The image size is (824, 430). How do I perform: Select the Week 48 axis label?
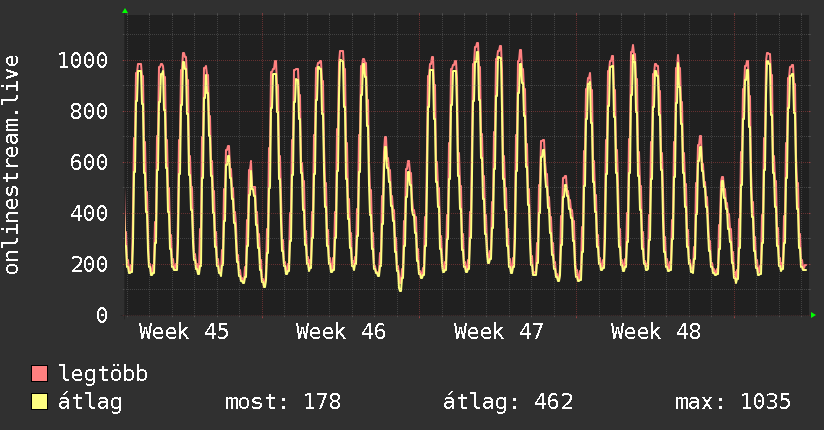pyautogui.click(x=656, y=331)
